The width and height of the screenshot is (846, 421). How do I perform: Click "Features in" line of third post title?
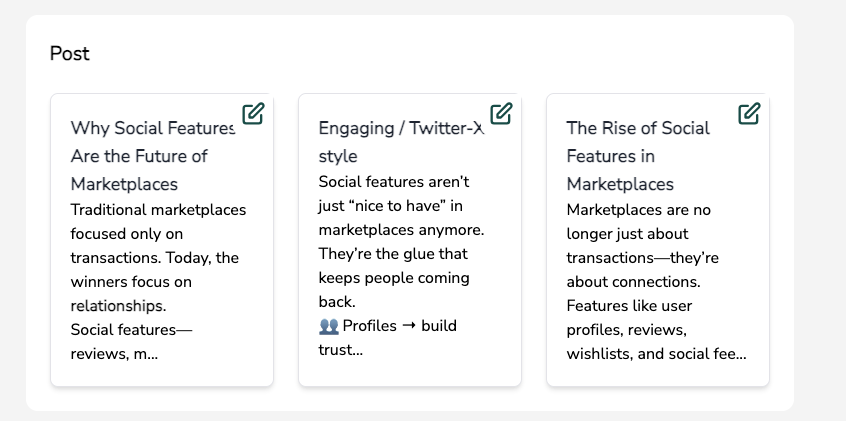[x=611, y=156]
